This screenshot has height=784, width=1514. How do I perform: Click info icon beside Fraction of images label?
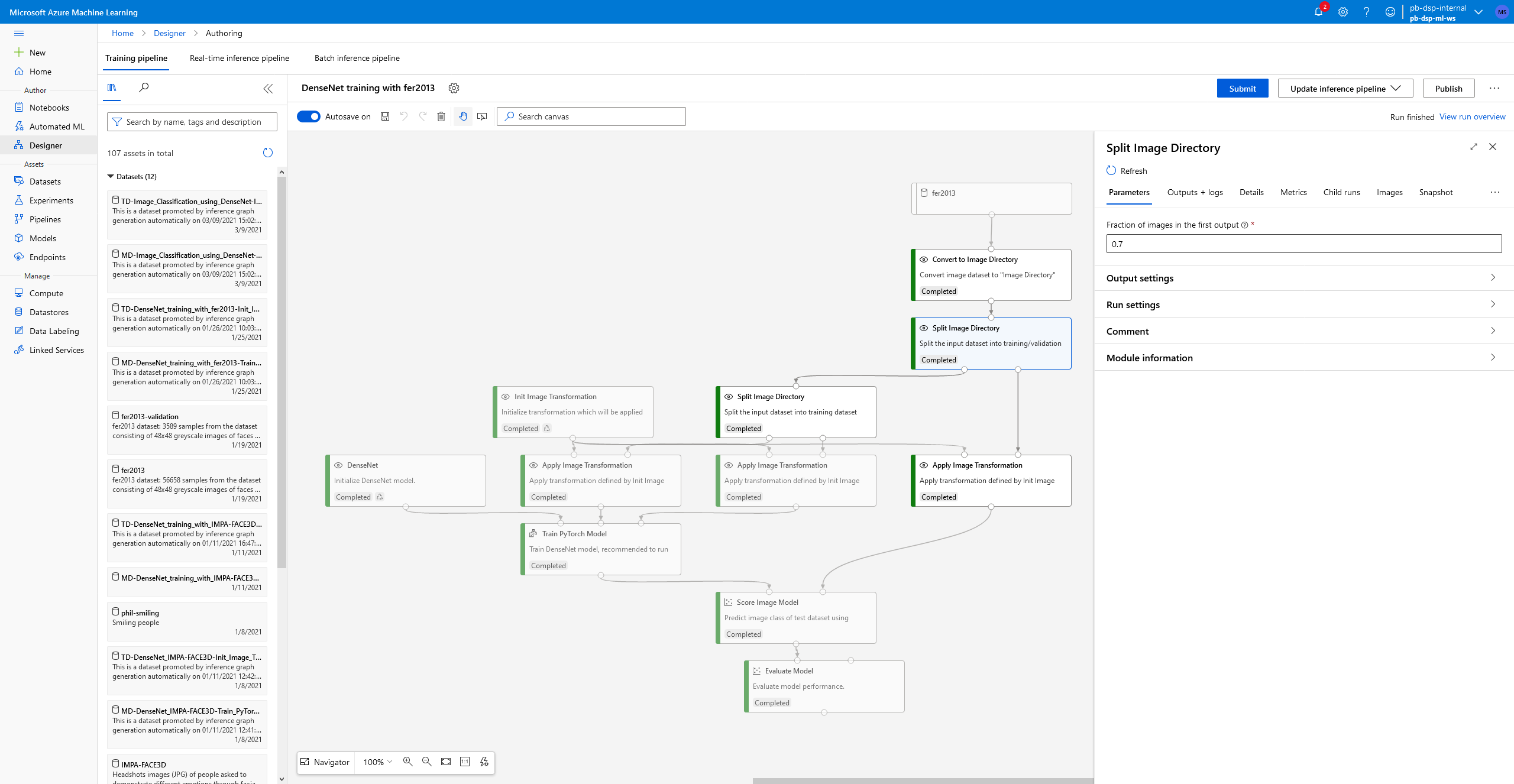pyautogui.click(x=1245, y=225)
